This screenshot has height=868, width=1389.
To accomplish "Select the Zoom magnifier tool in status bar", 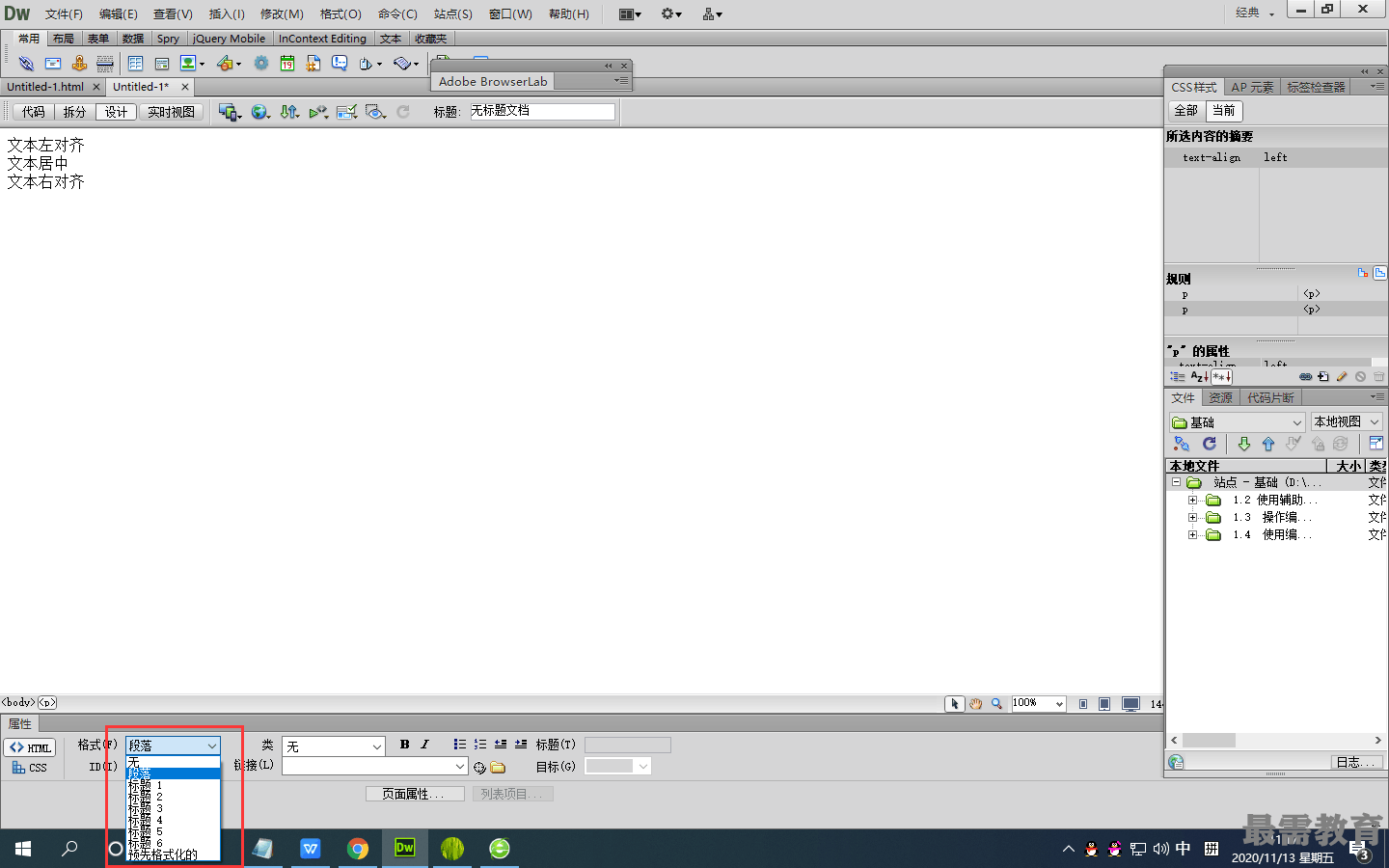I will (997, 704).
